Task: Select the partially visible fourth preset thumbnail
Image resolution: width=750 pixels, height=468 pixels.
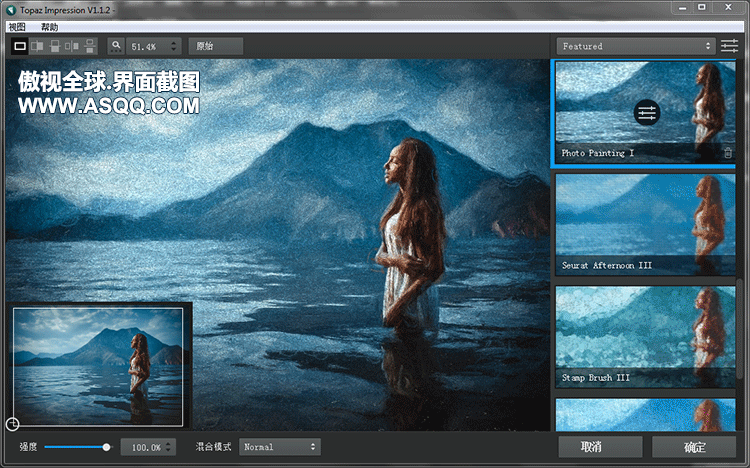Action: [645, 414]
